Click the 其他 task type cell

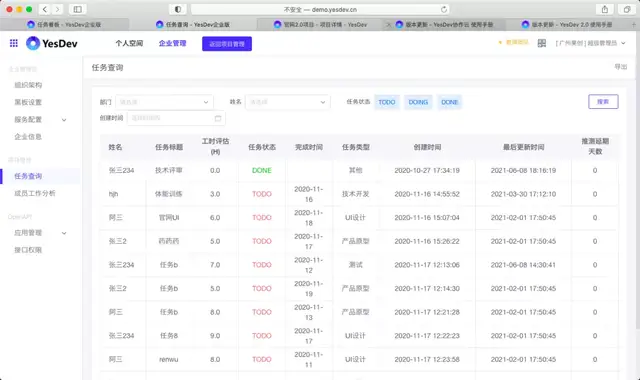pos(356,170)
